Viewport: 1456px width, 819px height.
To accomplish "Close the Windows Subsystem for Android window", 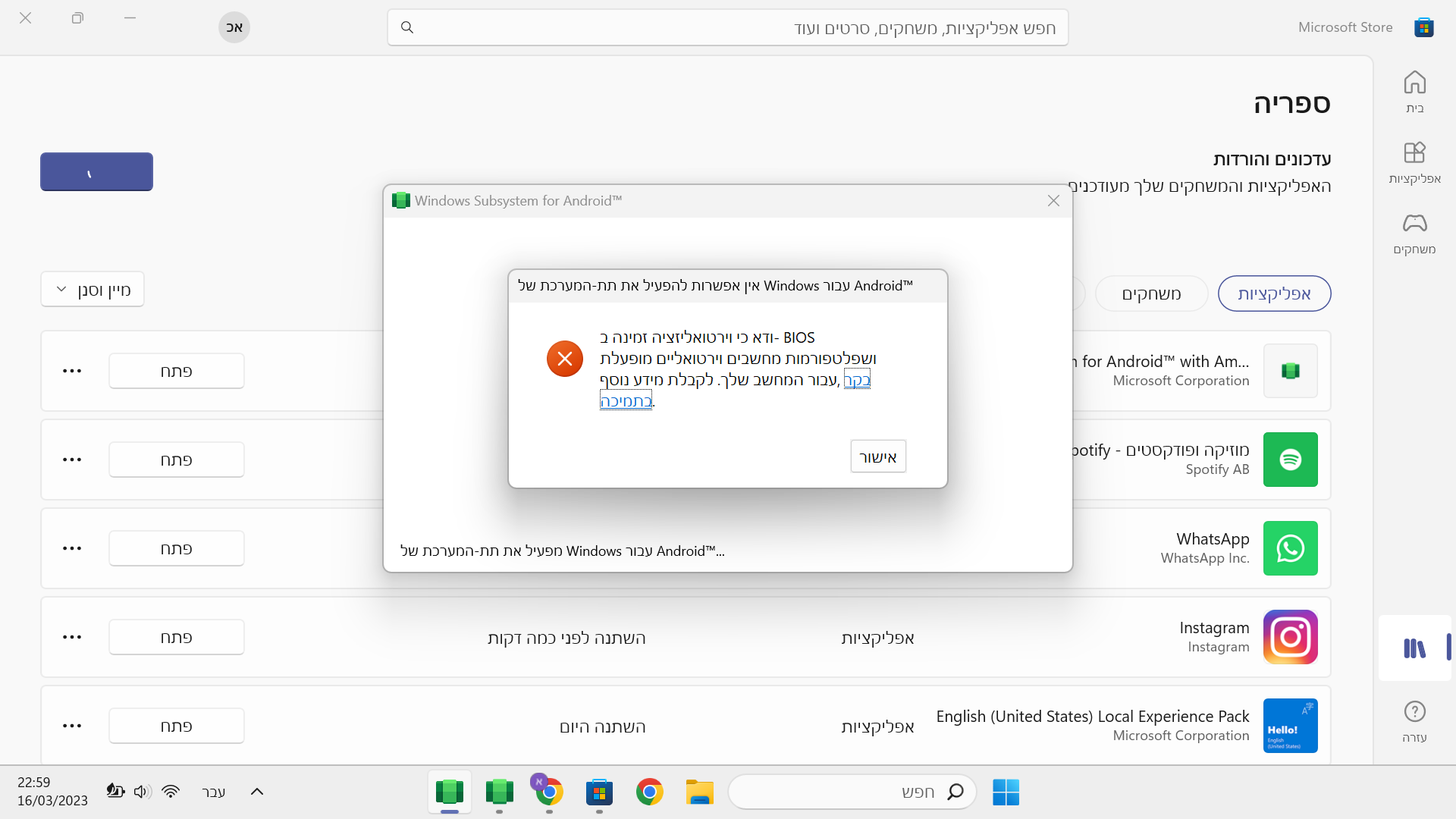I will tap(1053, 201).
